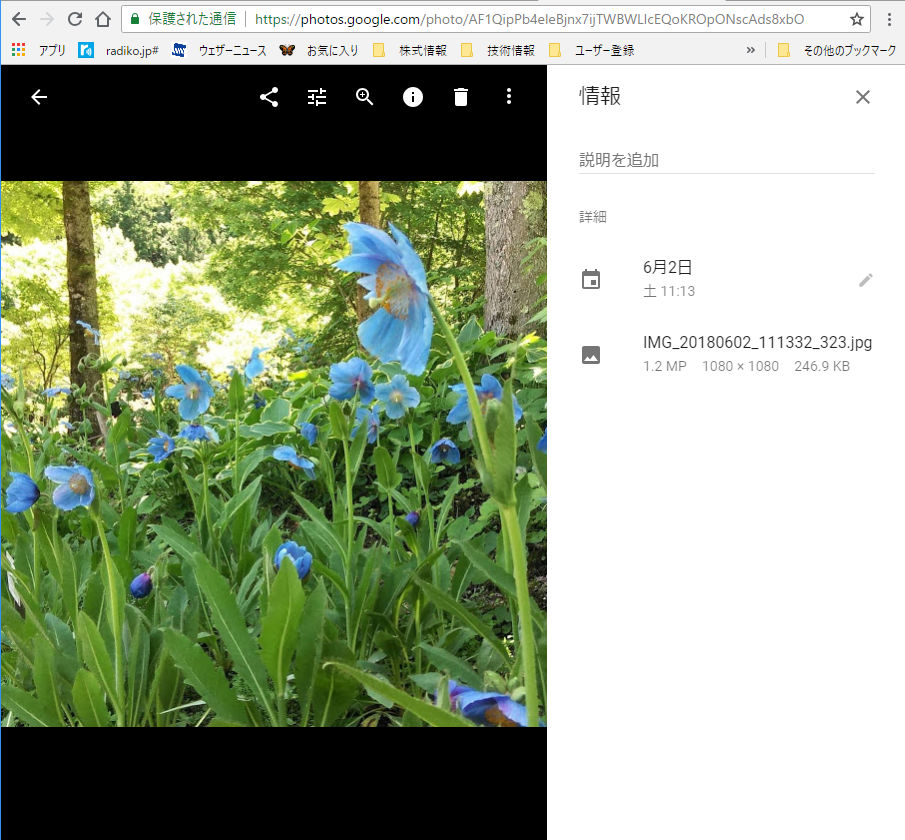
Task: Open Chrome's three-dot menu
Action: coord(889,19)
